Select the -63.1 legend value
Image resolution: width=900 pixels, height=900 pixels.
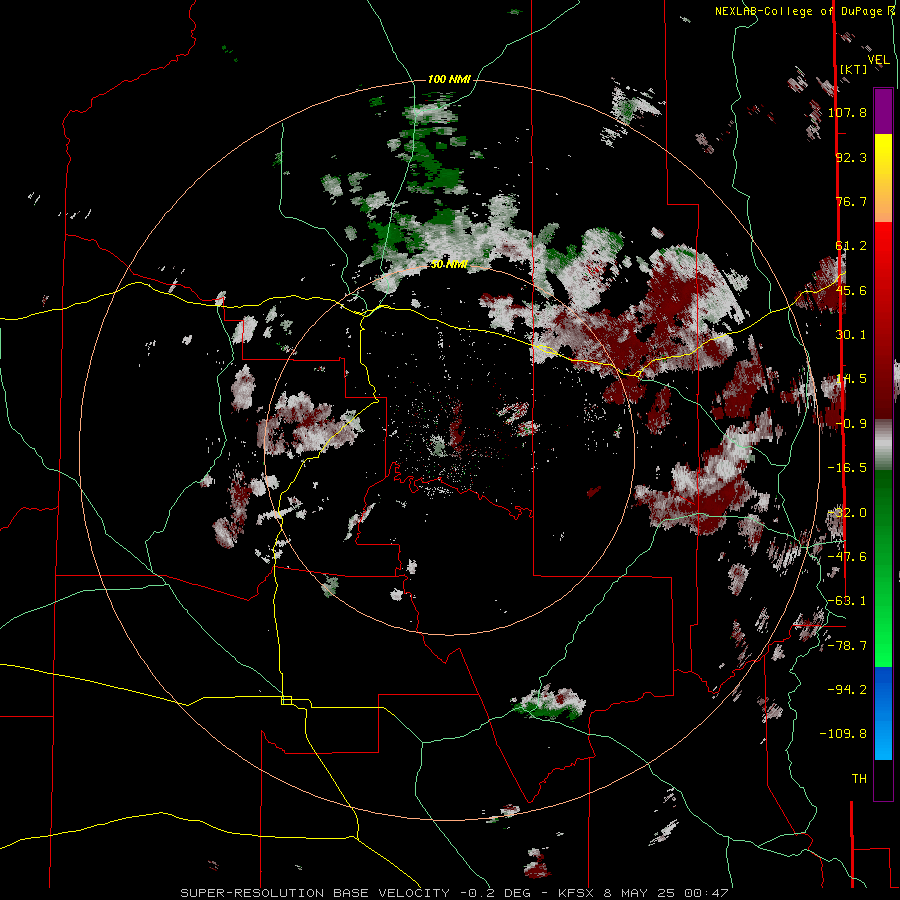848,601
